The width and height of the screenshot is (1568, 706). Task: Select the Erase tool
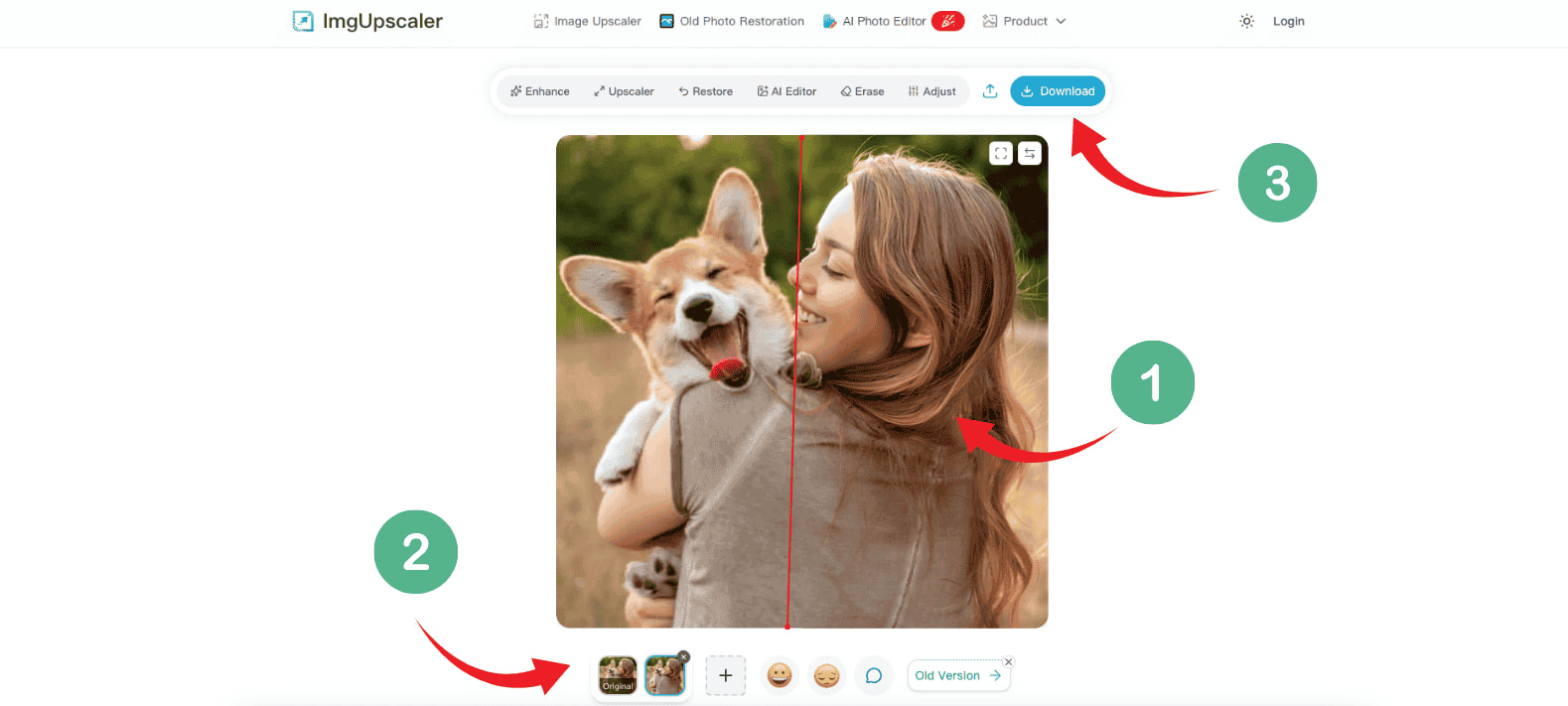pos(862,91)
